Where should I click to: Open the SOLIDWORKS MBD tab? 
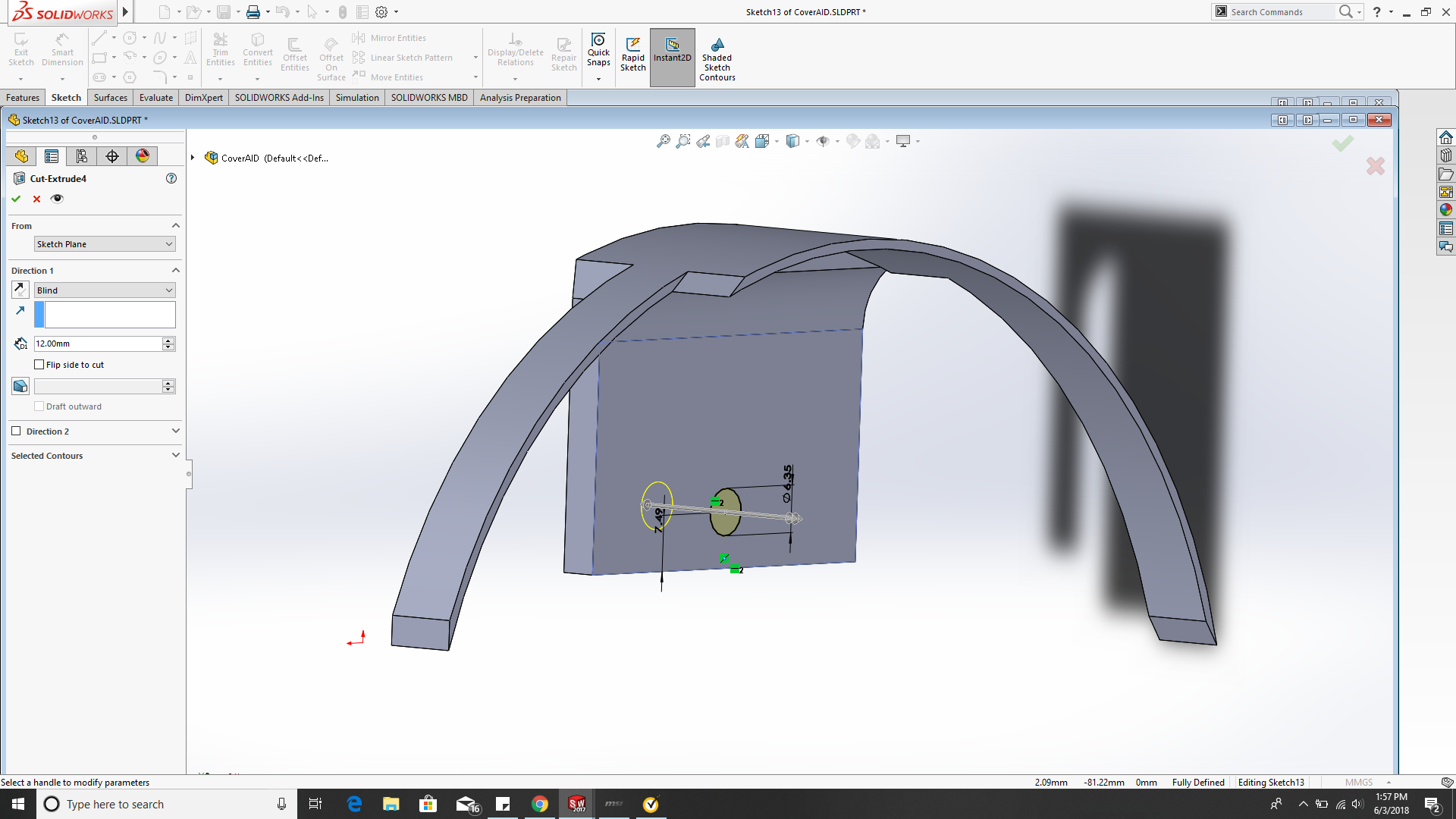[429, 98]
